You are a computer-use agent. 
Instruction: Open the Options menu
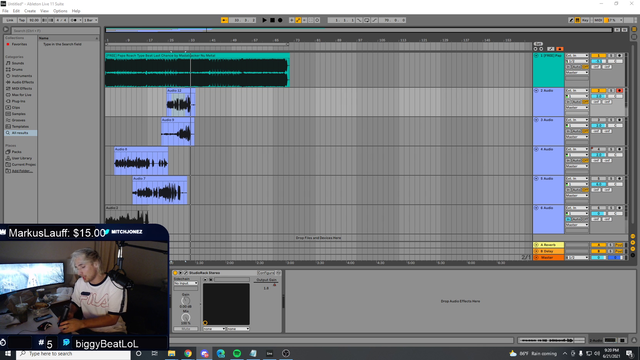point(60,11)
